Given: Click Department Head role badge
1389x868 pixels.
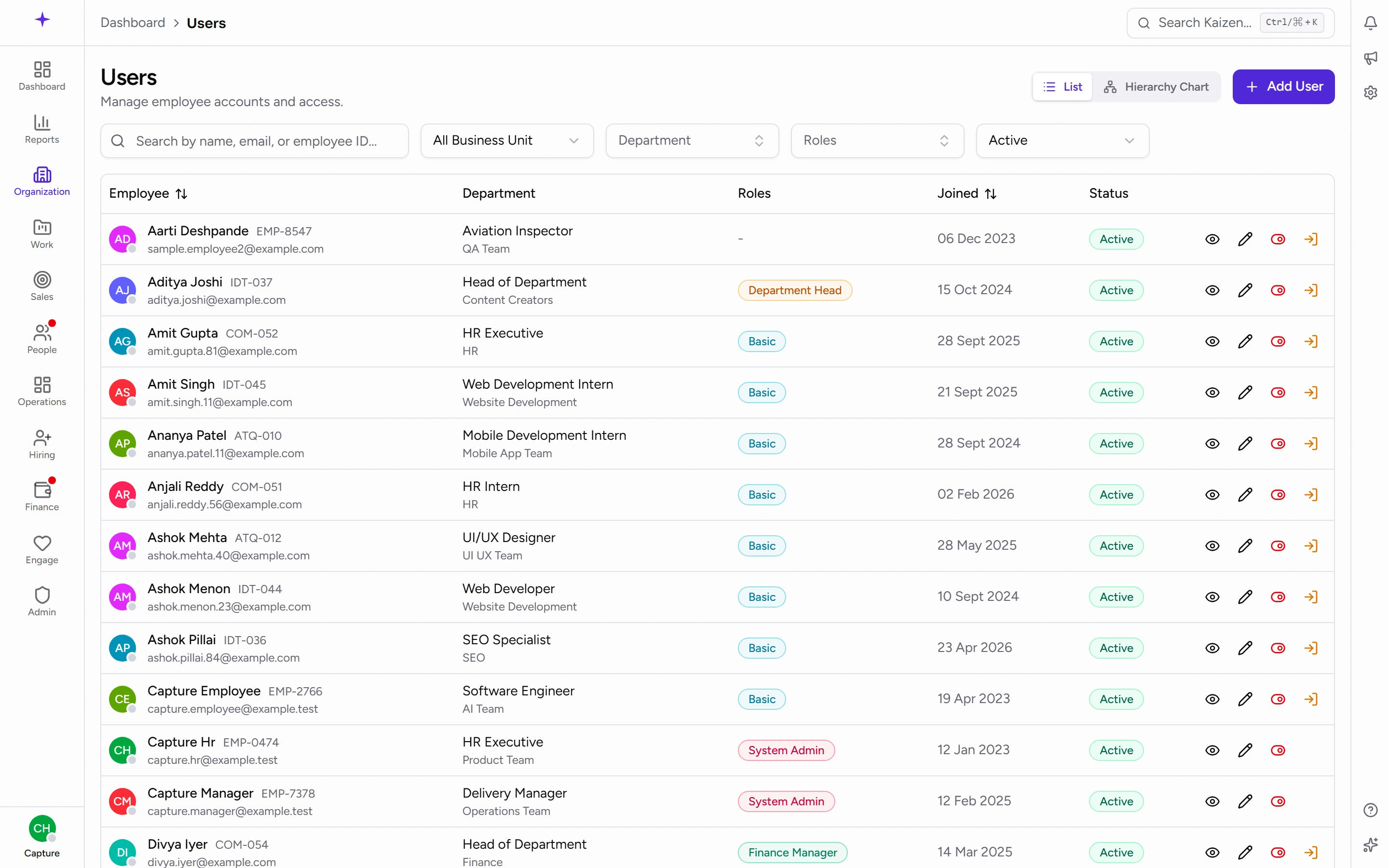Looking at the screenshot, I should (794, 290).
